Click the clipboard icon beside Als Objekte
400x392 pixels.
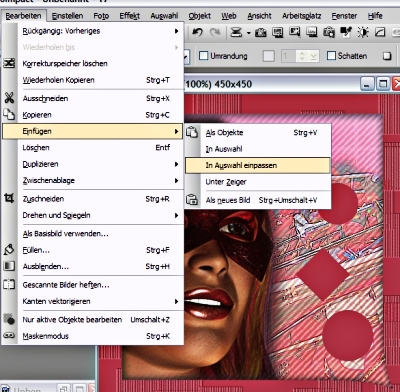(x=192, y=132)
